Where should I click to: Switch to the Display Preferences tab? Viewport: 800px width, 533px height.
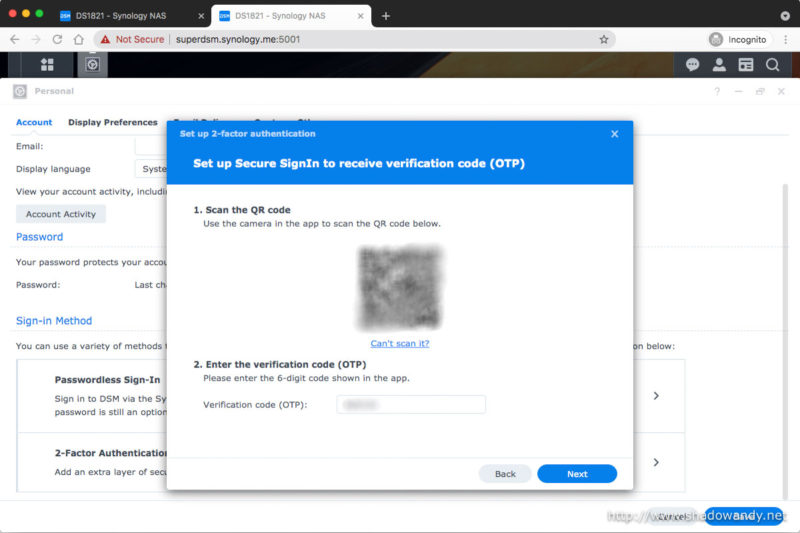click(112, 122)
